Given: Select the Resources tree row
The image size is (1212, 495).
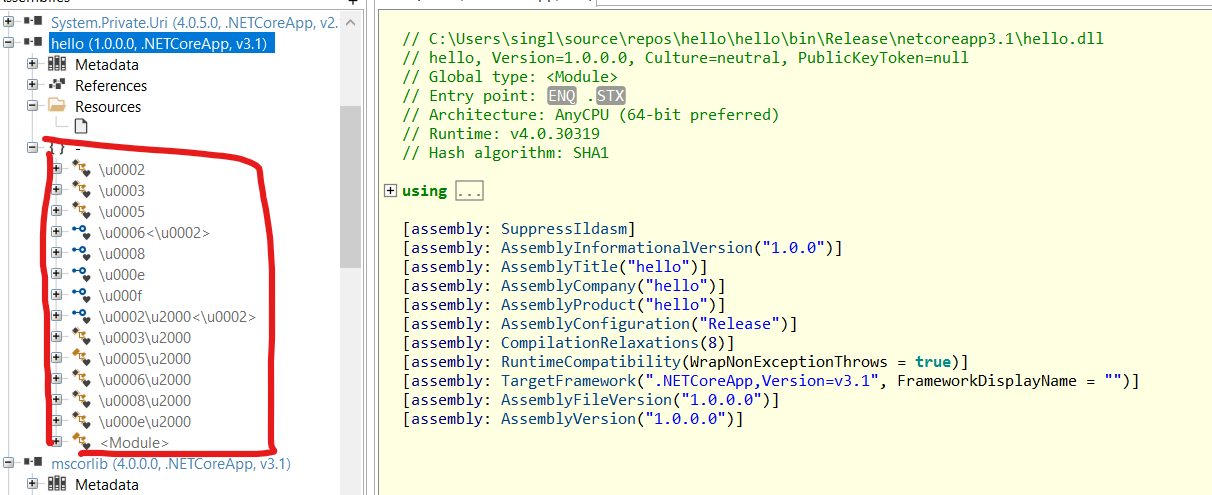Looking at the screenshot, I should pyautogui.click(x=108, y=106).
